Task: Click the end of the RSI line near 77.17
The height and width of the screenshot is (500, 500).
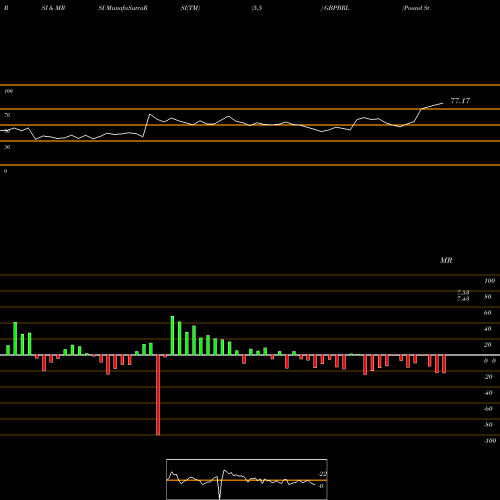Action: click(x=443, y=103)
